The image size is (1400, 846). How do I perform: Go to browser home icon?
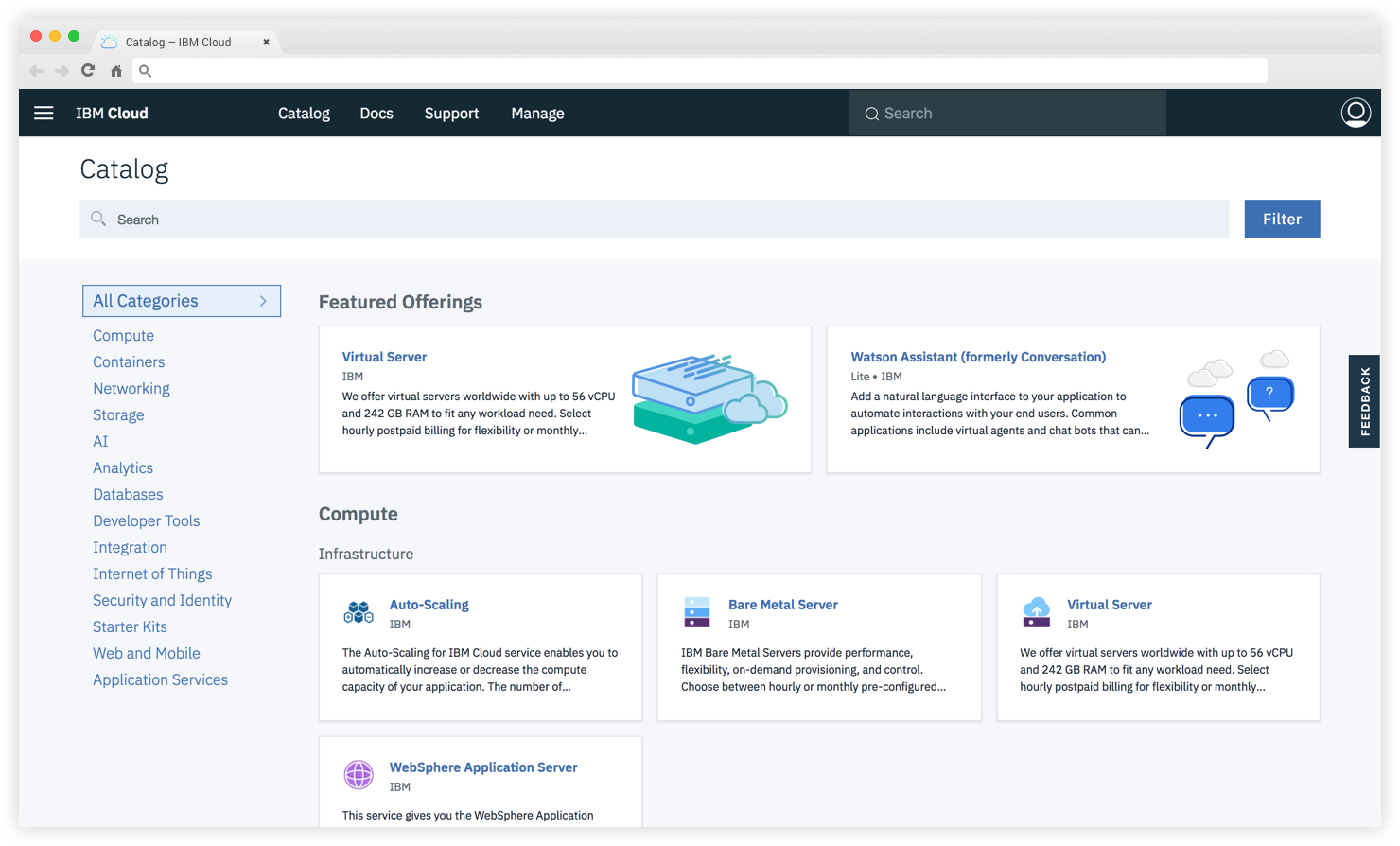point(116,71)
